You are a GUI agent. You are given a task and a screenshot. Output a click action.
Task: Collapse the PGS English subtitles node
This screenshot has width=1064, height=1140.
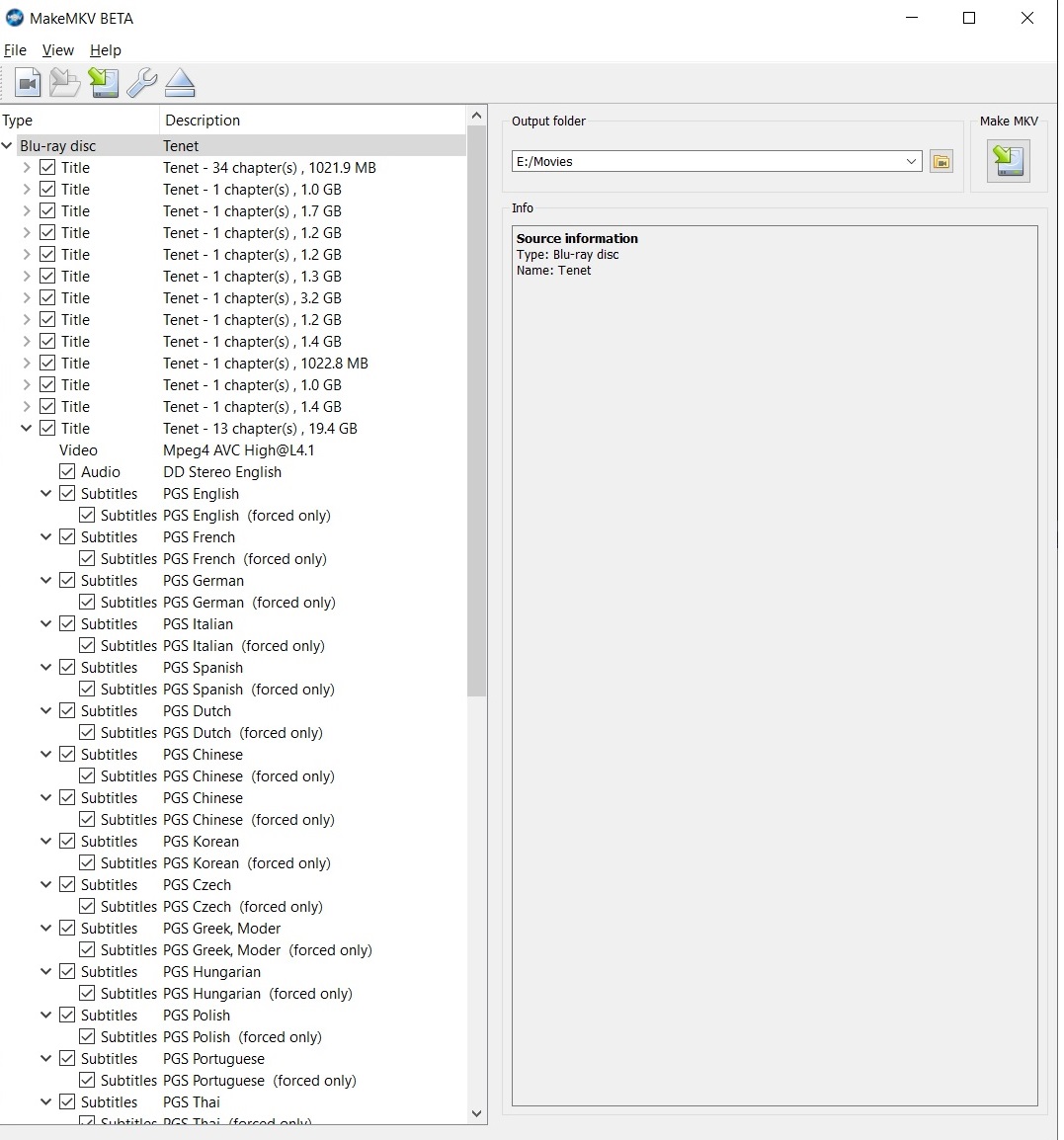pyautogui.click(x=45, y=494)
